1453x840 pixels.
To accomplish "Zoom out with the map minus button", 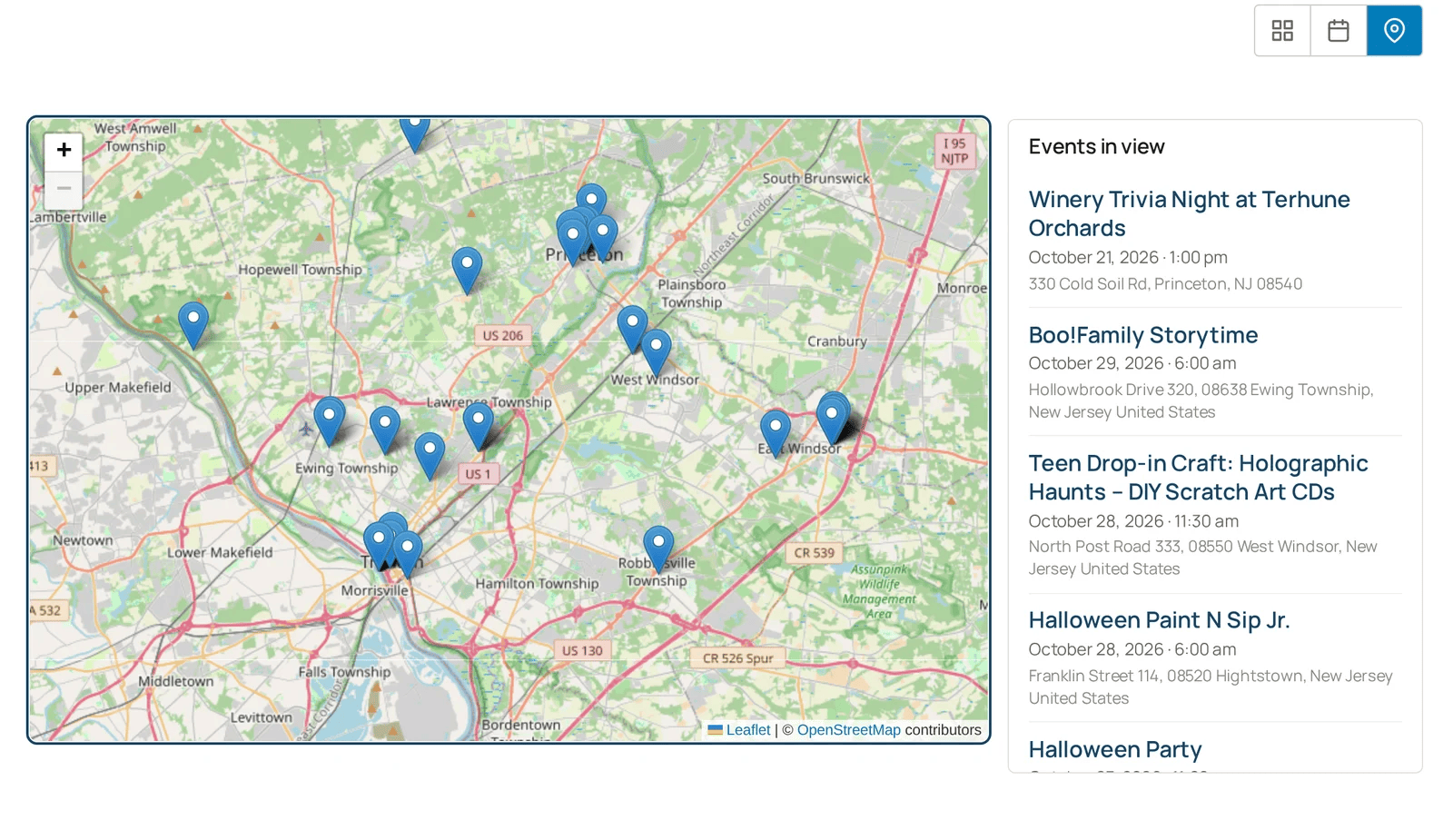I will coord(64,189).
